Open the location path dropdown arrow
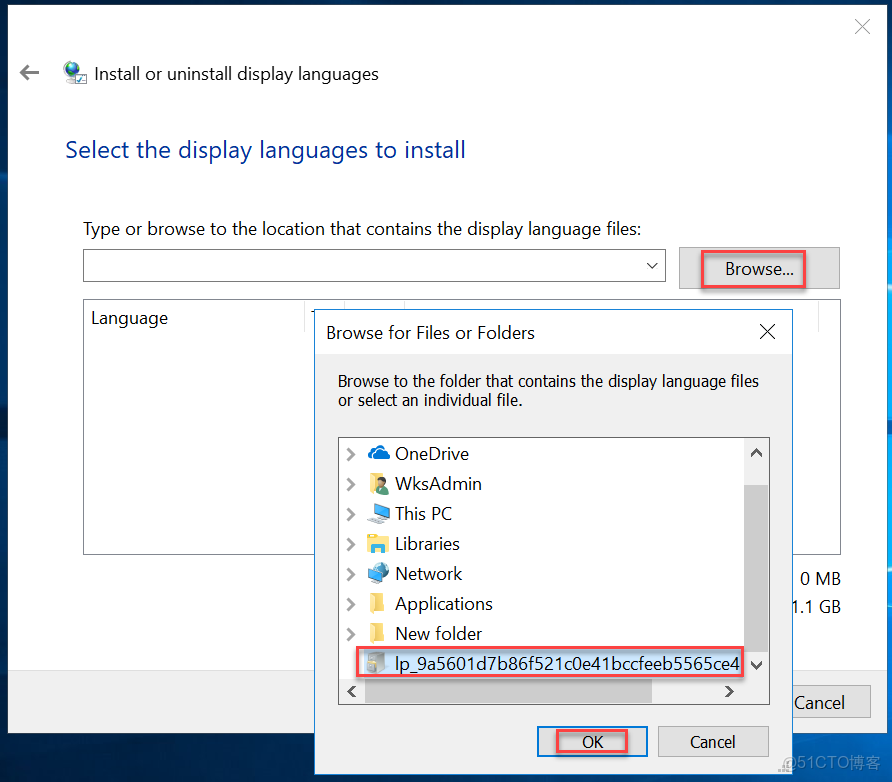 pyautogui.click(x=652, y=266)
